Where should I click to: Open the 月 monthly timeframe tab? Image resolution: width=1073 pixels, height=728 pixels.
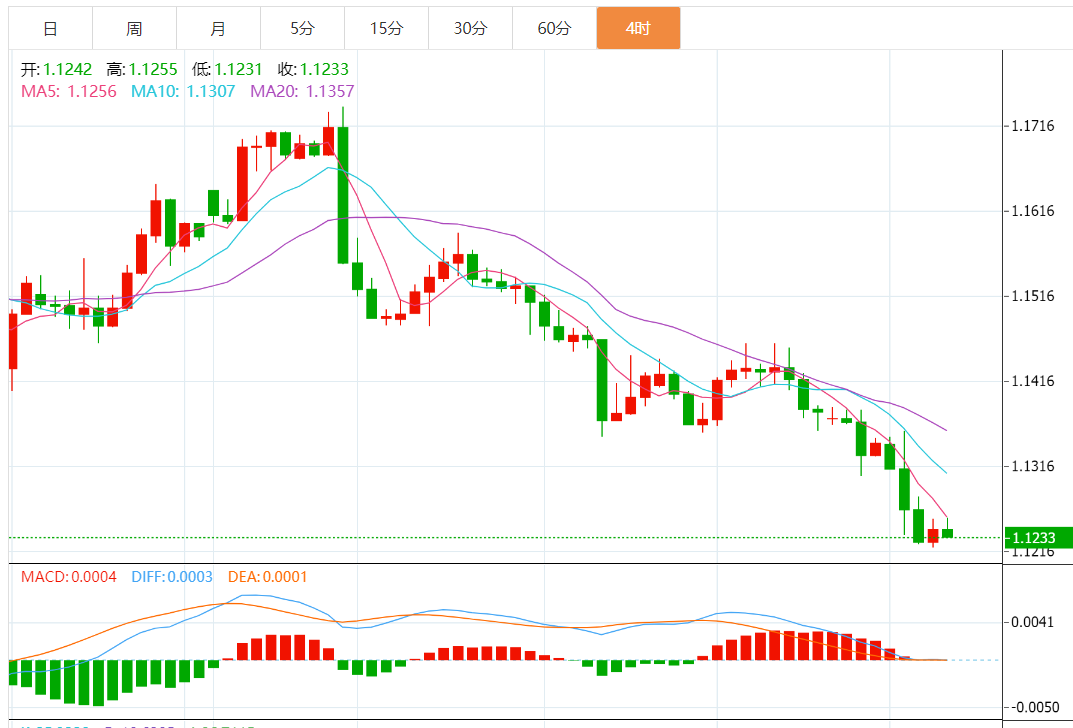click(218, 28)
